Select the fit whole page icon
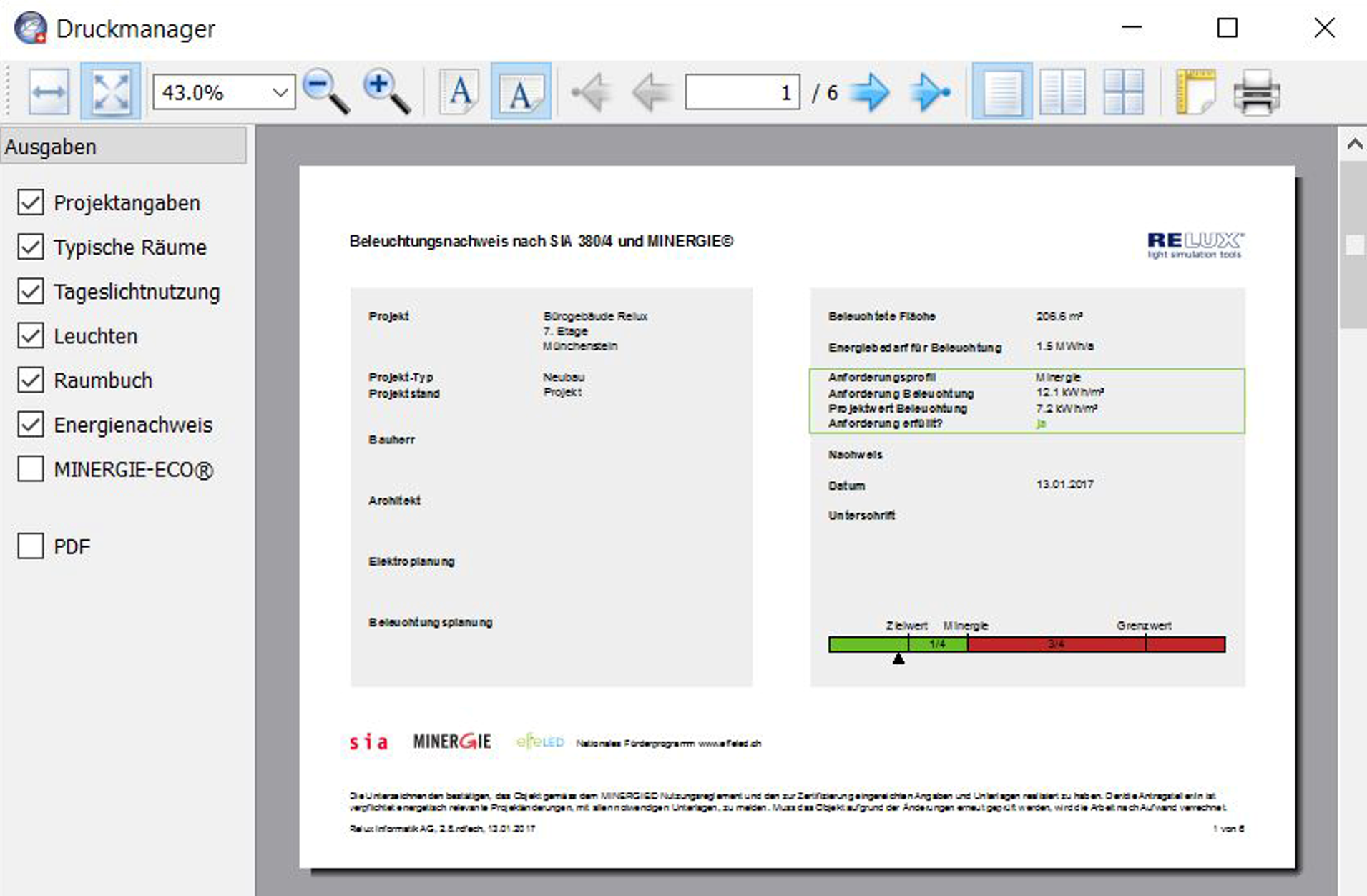The height and width of the screenshot is (896, 1367). [110, 92]
